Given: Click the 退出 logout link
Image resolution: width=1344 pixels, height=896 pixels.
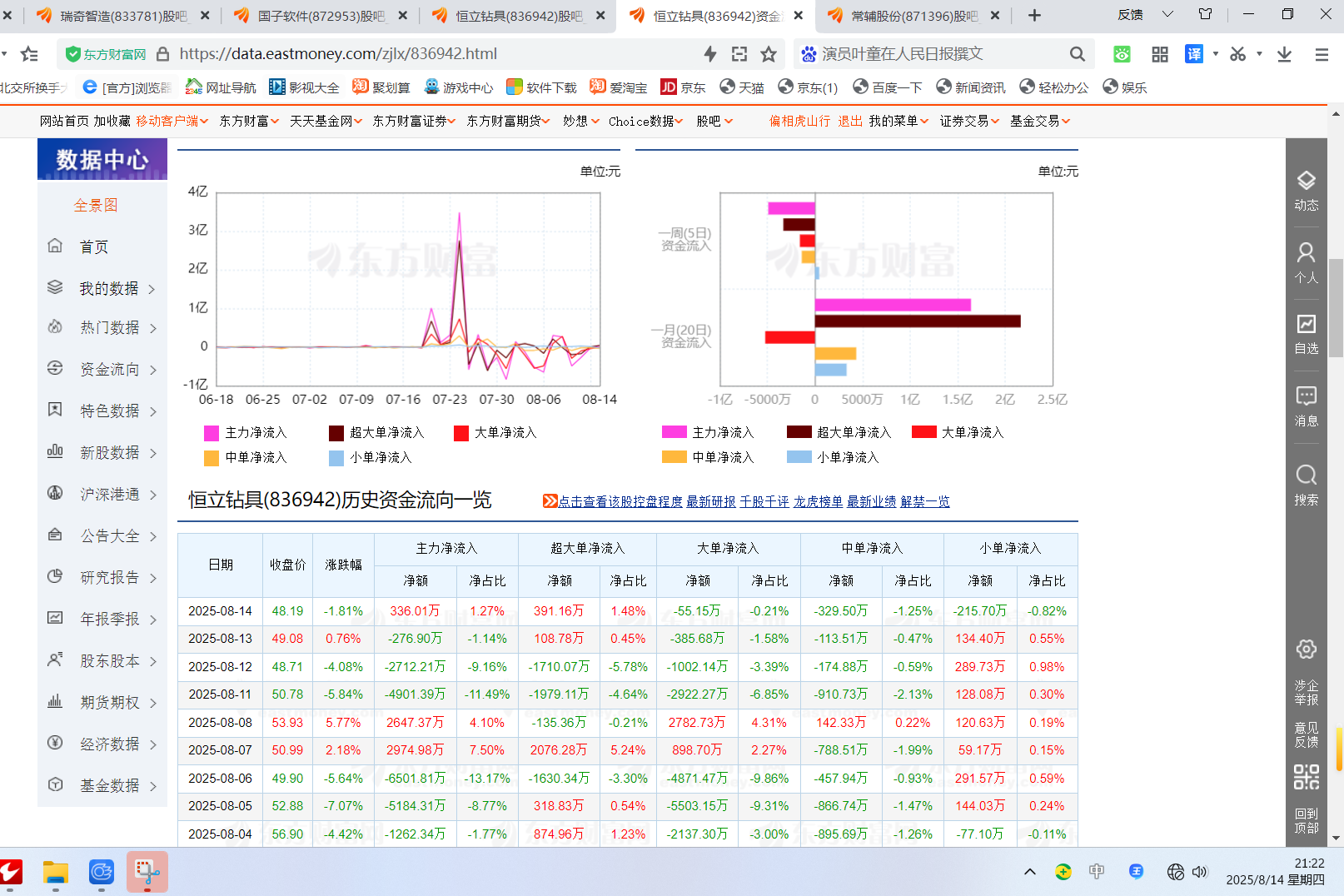Looking at the screenshot, I should pos(850,122).
